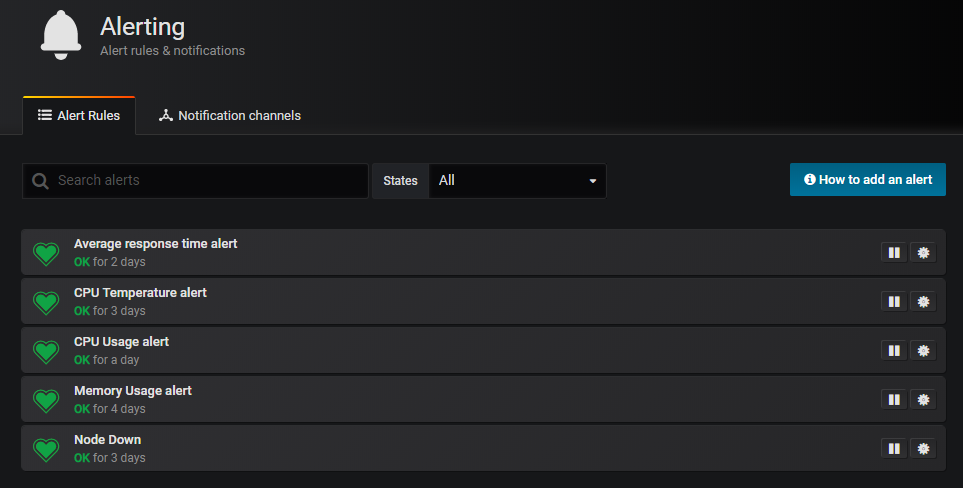Open settings gear for Average response time alert
Screen dimensions: 963x488
coord(923,252)
